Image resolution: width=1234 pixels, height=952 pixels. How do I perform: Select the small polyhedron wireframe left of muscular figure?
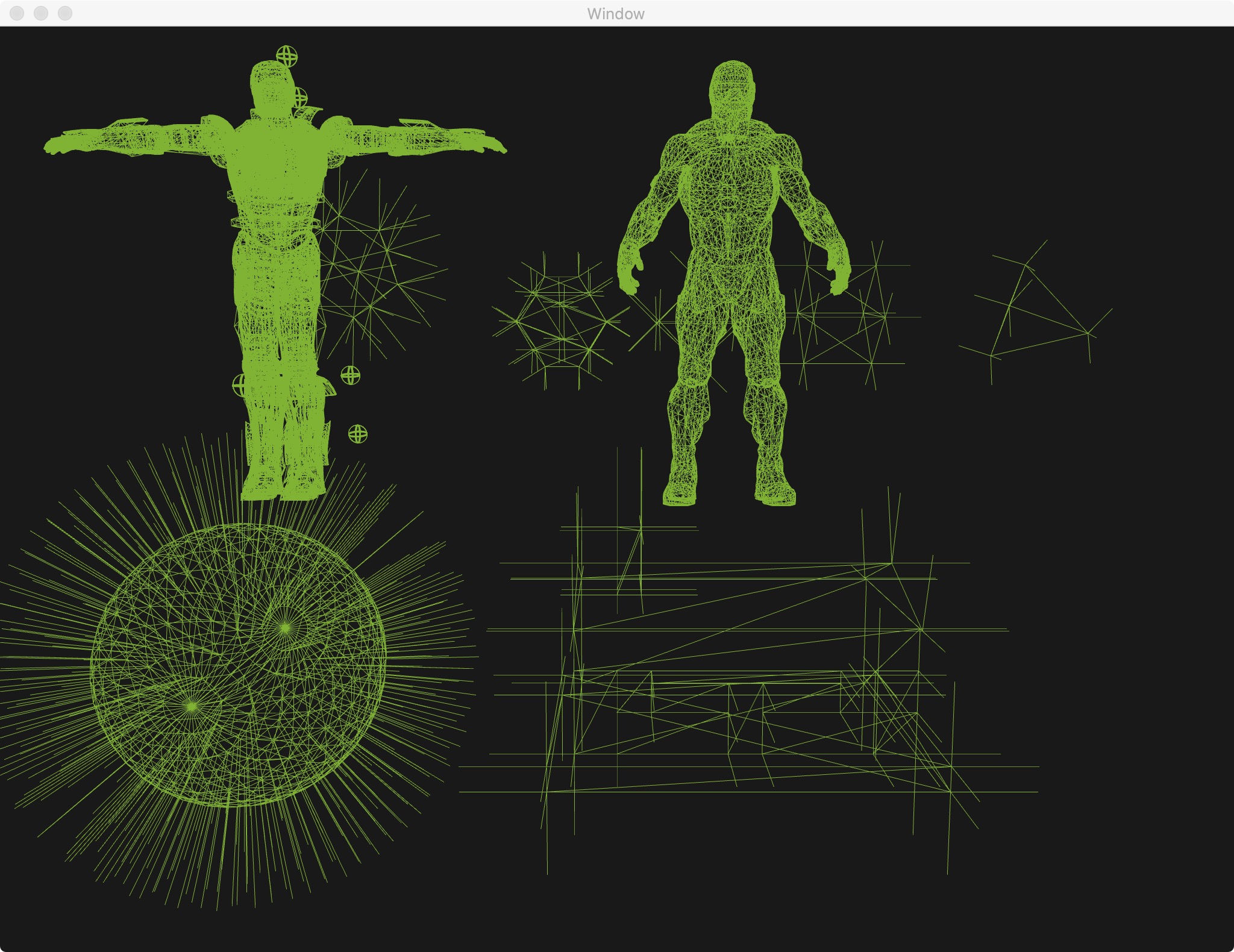(562, 321)
